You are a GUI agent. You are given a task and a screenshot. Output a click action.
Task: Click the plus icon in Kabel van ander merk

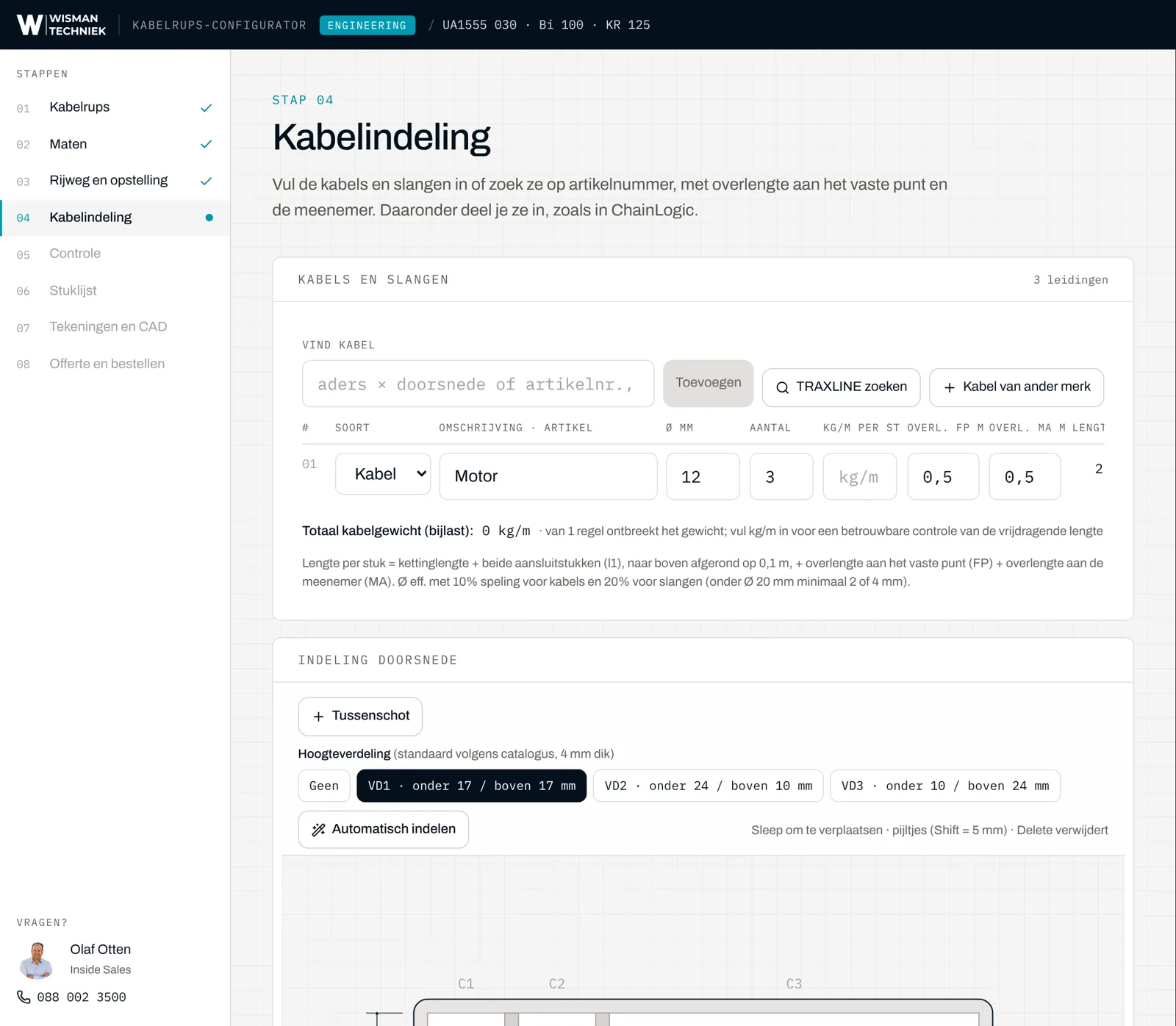[950, 387]
